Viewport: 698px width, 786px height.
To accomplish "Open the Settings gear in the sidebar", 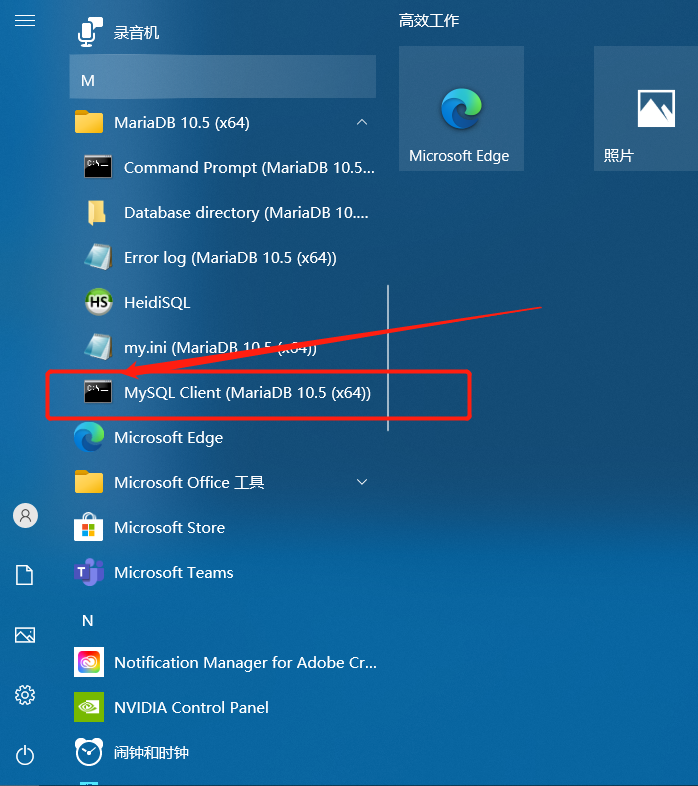I will 25,695.
